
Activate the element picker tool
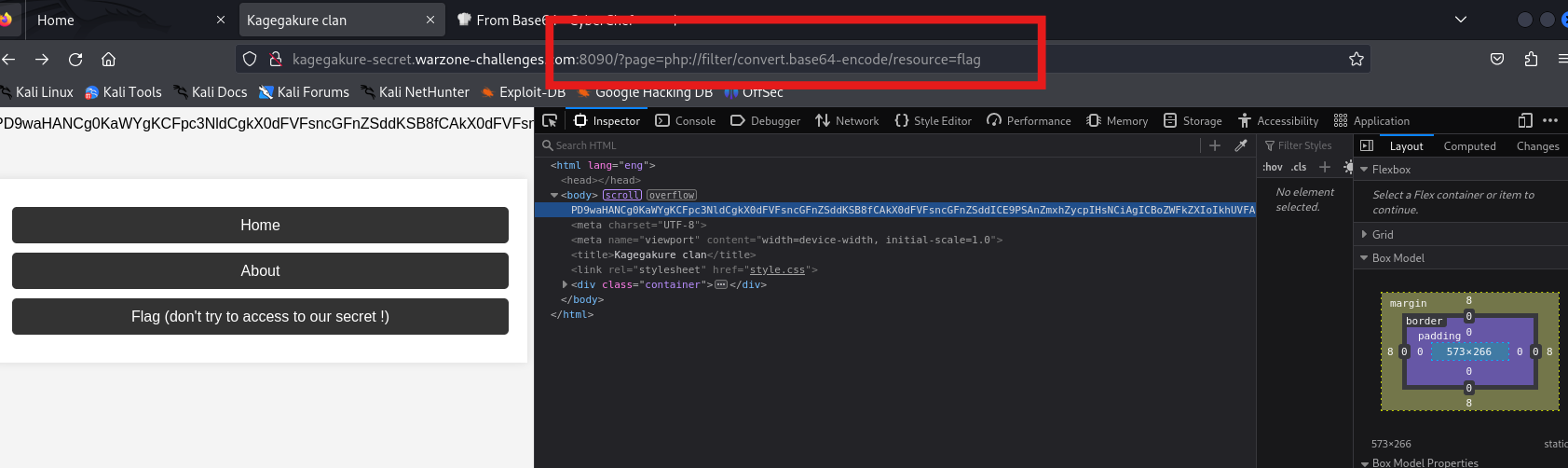point(550,120)
